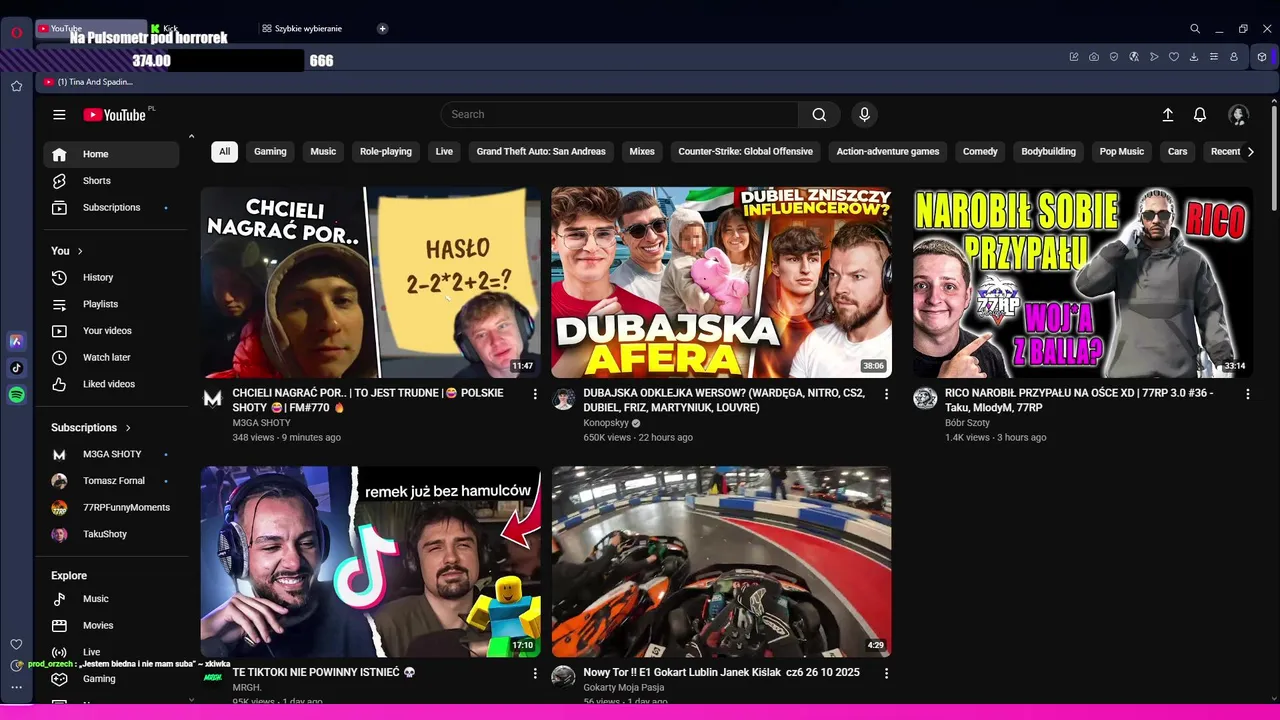Screen dimensions: 1280x720
Task: Select the Mixes filter chip
Action: click(x=642, y=152)
